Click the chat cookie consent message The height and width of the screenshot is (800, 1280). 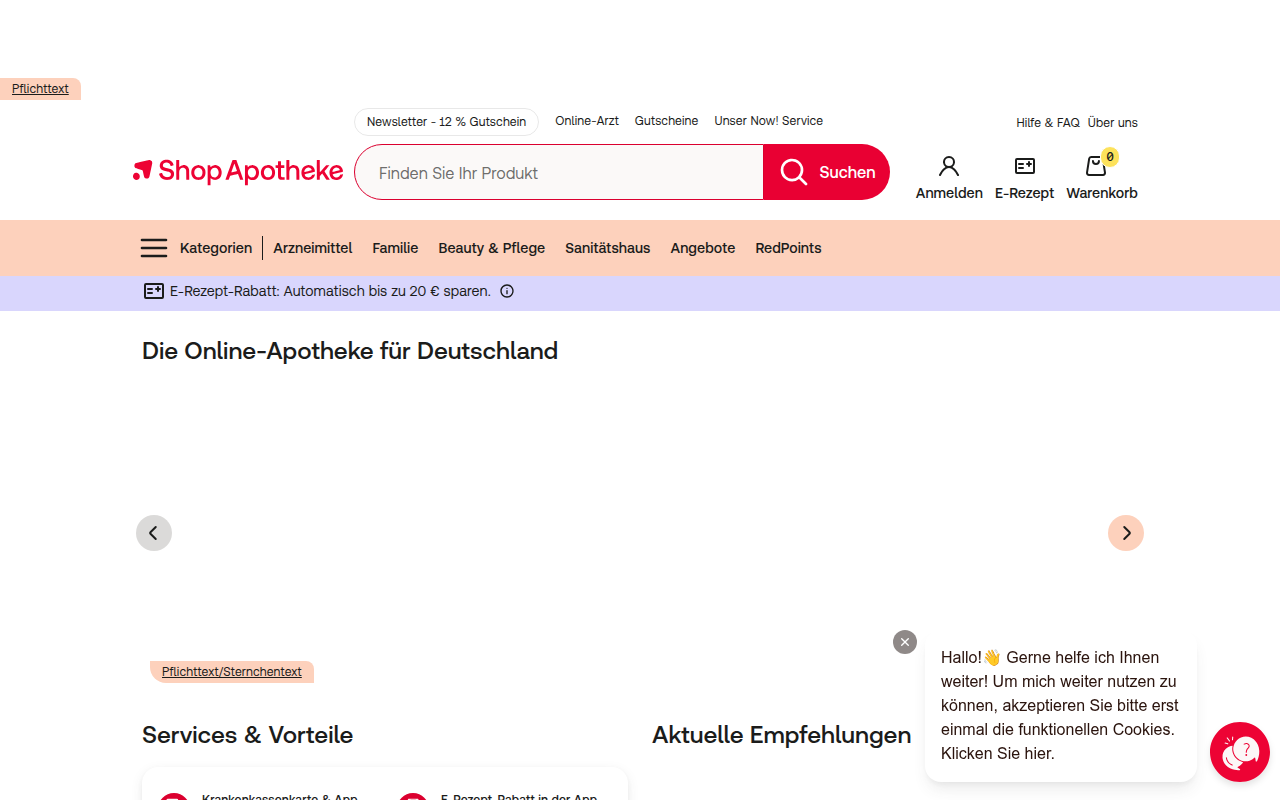pos(1060,706)
